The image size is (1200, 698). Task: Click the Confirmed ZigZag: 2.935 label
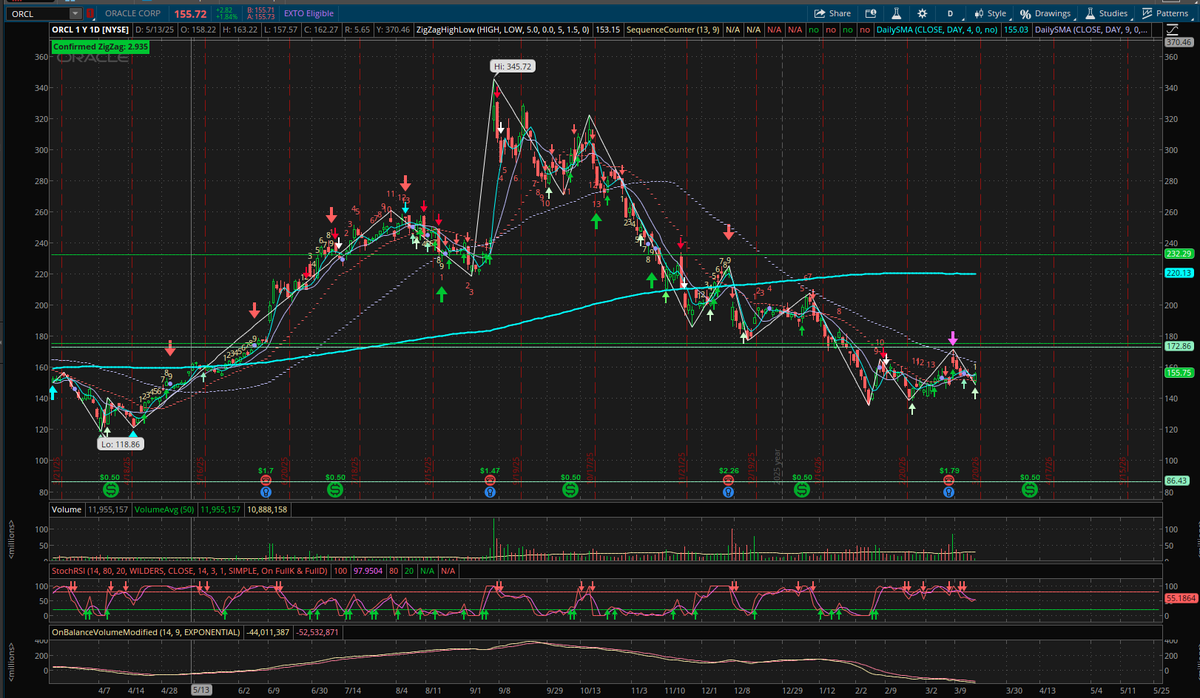pos(101,46)
